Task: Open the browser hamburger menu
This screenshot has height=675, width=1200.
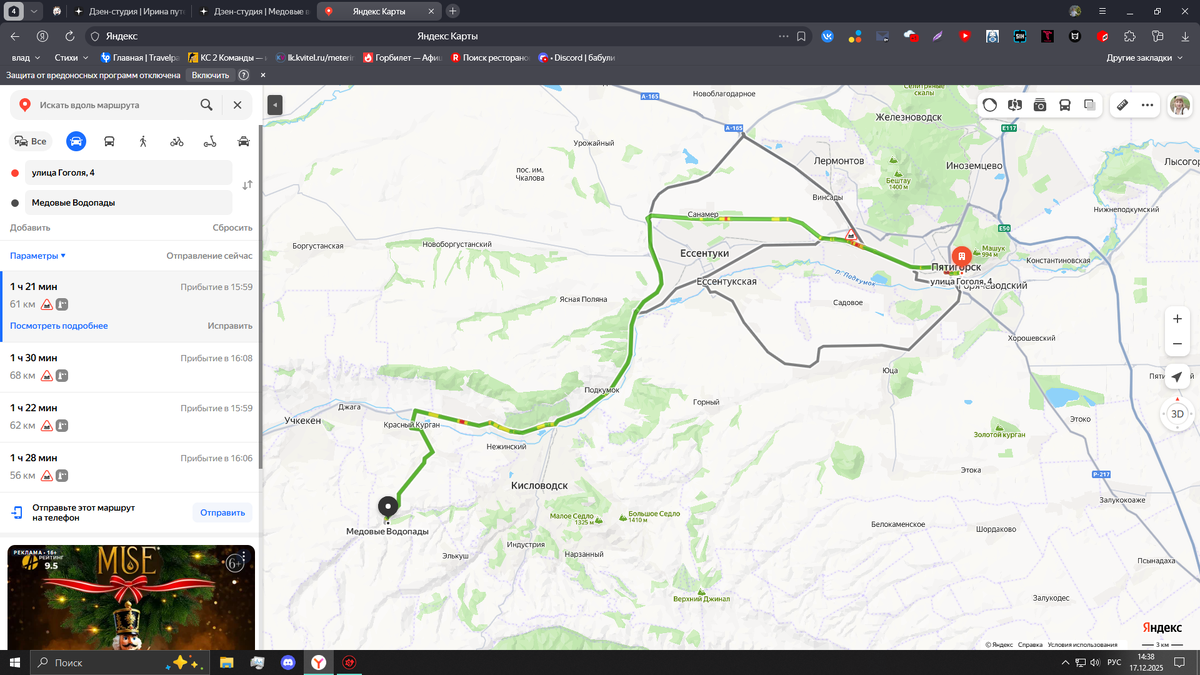Action: click(x=1103, y=11)
